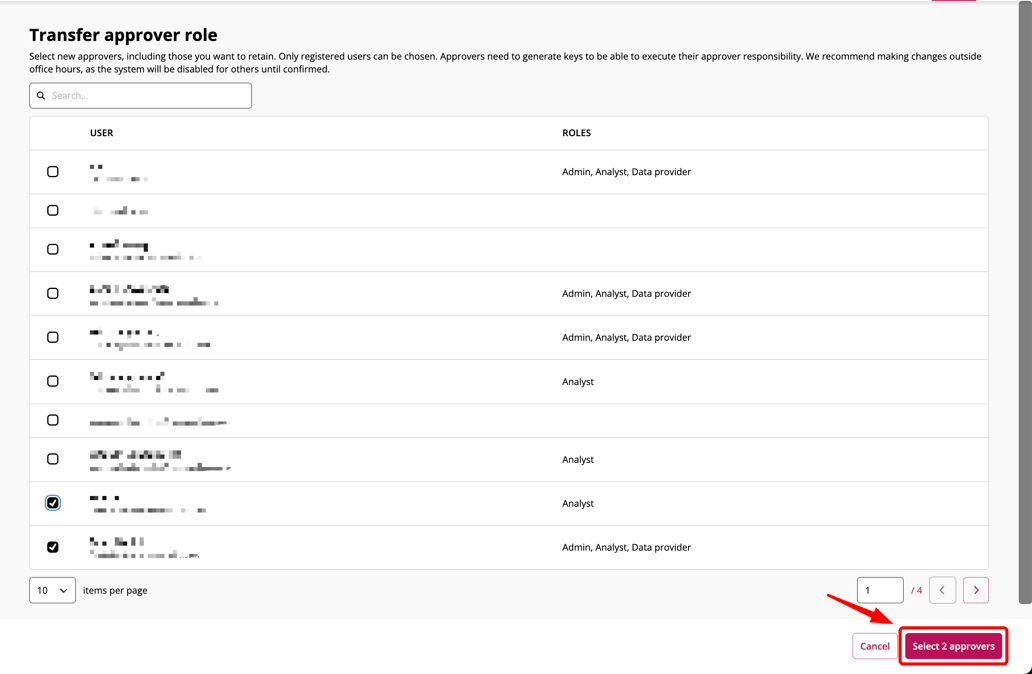Go to the next page of users

tap(975, 590)
